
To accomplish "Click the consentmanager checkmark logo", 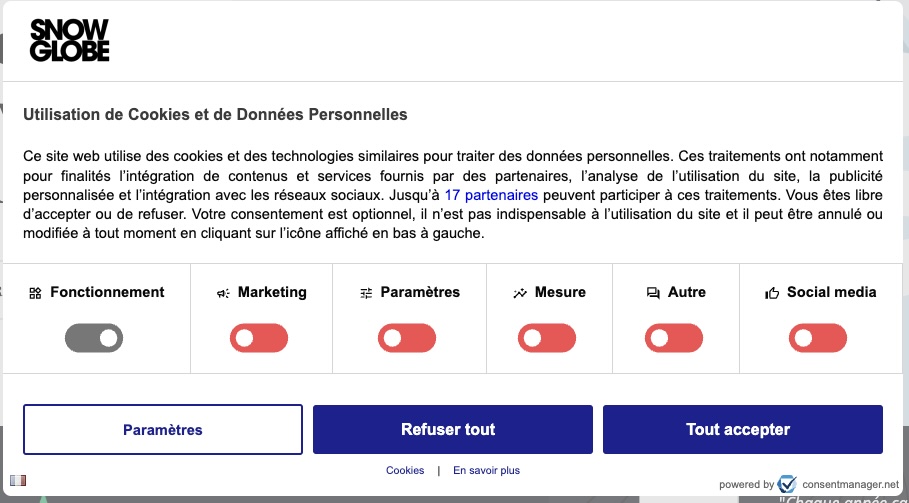I will pyautogui.click(x=787, y=484).
